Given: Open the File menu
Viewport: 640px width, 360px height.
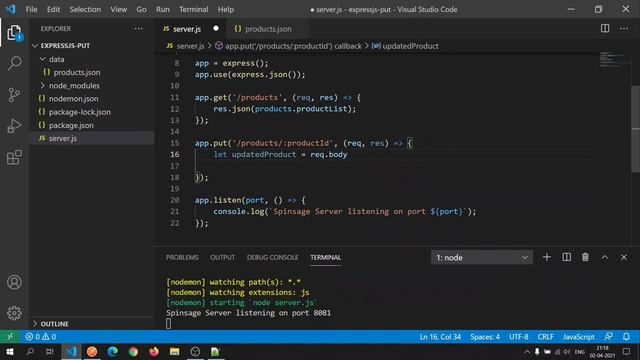Looking at the screenshot, I should [31, 9].
